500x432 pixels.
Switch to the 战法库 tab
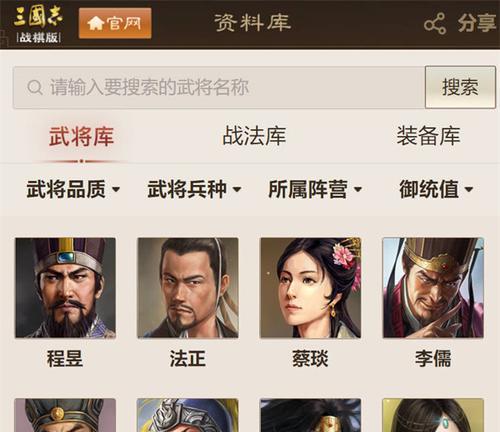(x=254, y=136)
